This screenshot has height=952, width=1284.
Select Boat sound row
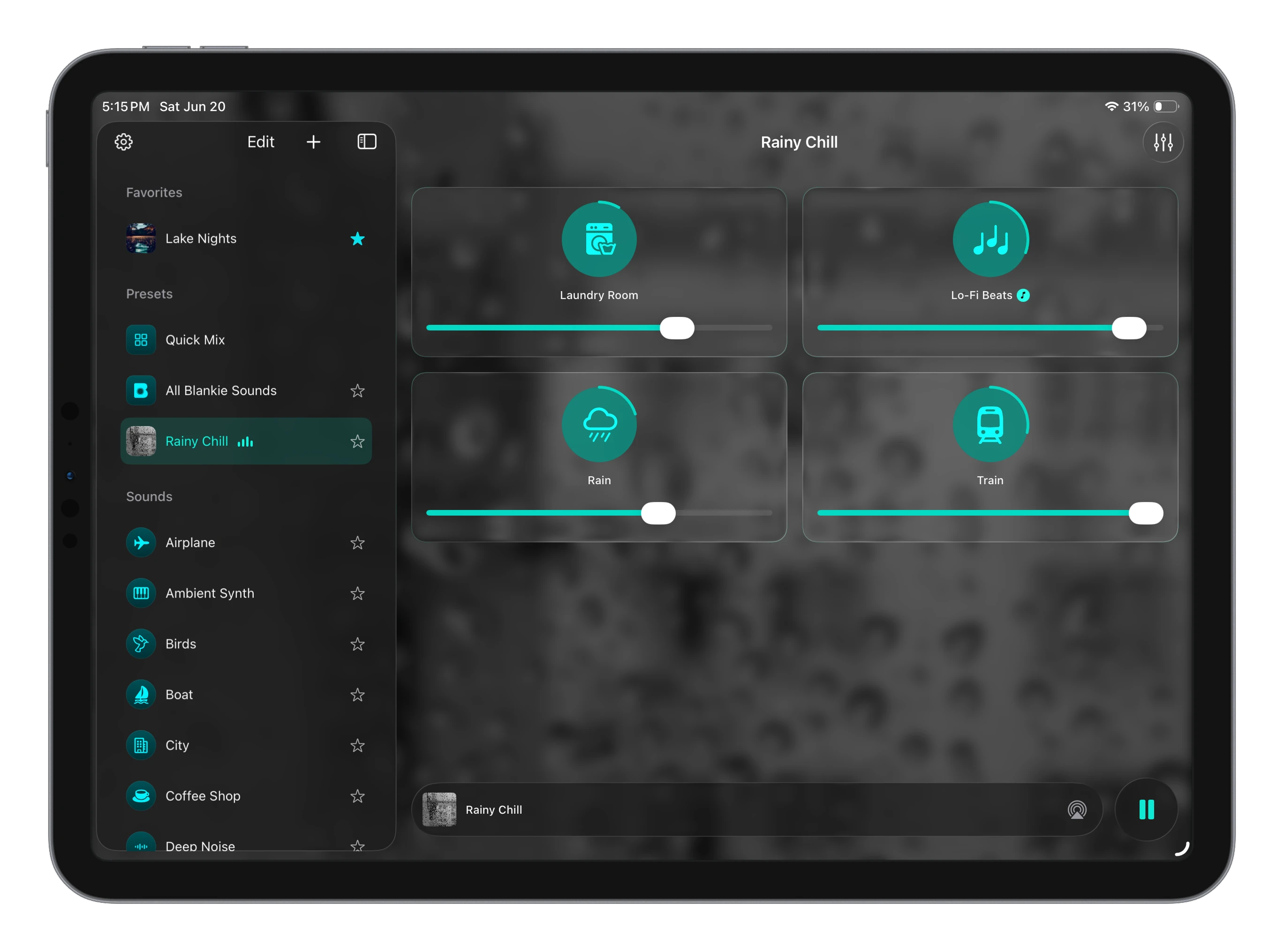[246, 695]
